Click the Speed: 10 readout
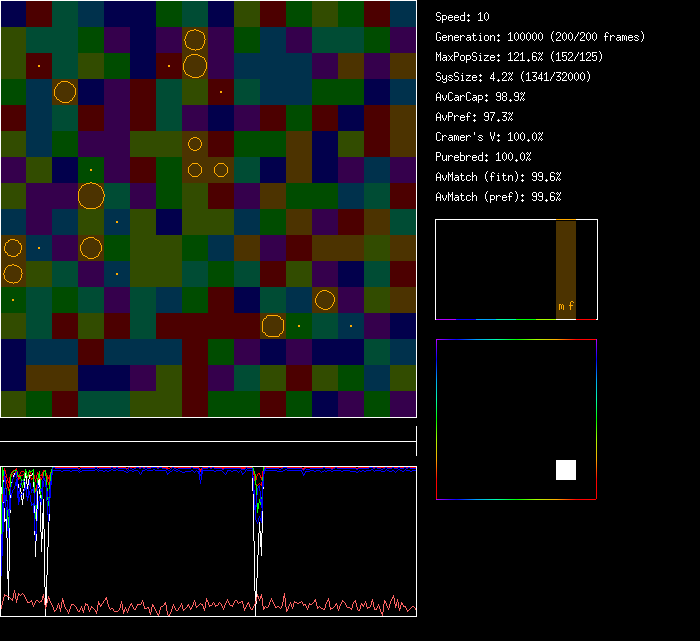The height and width of the screenshot is (641, 700). tap(463, 17)
